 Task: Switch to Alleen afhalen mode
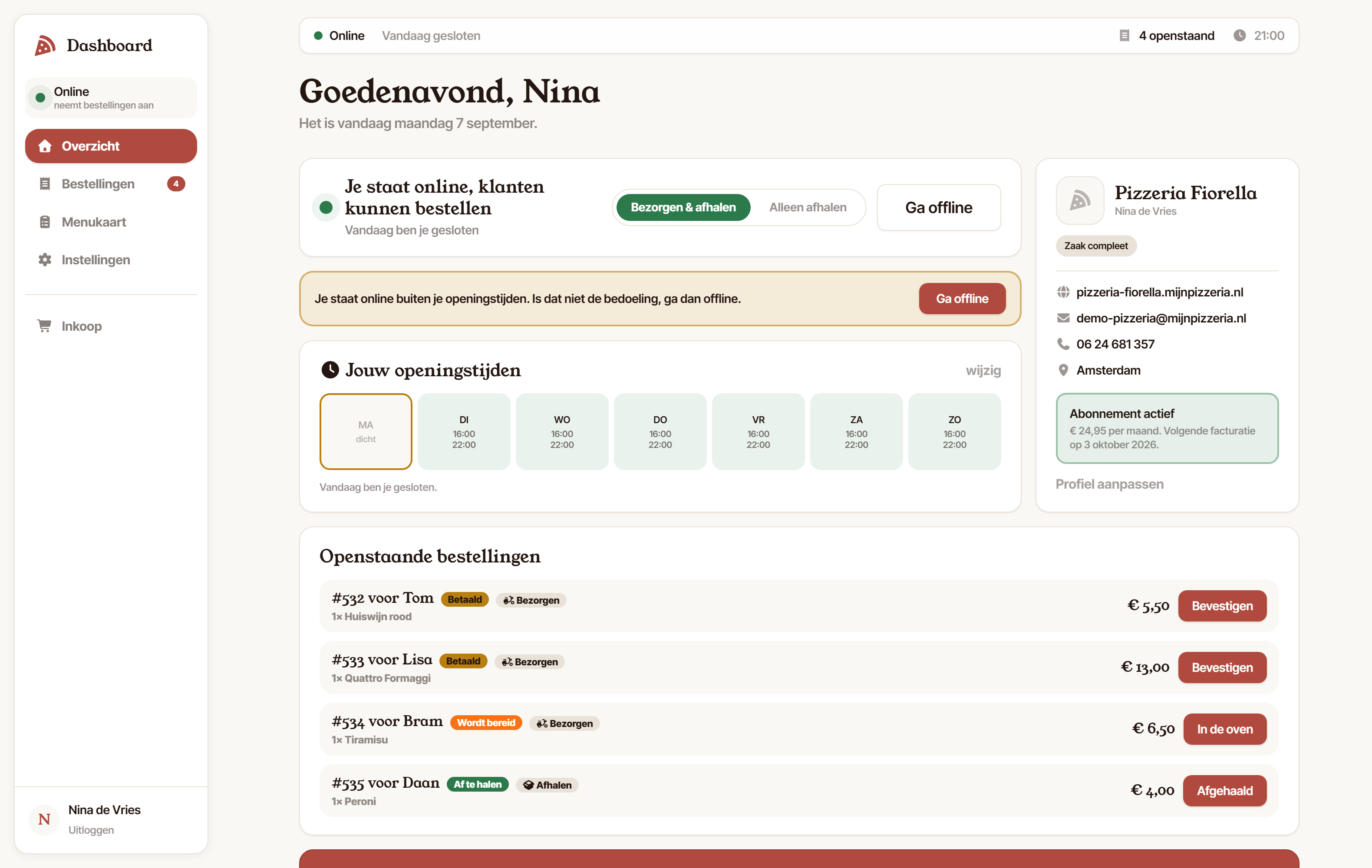click(x=808, y=207)
